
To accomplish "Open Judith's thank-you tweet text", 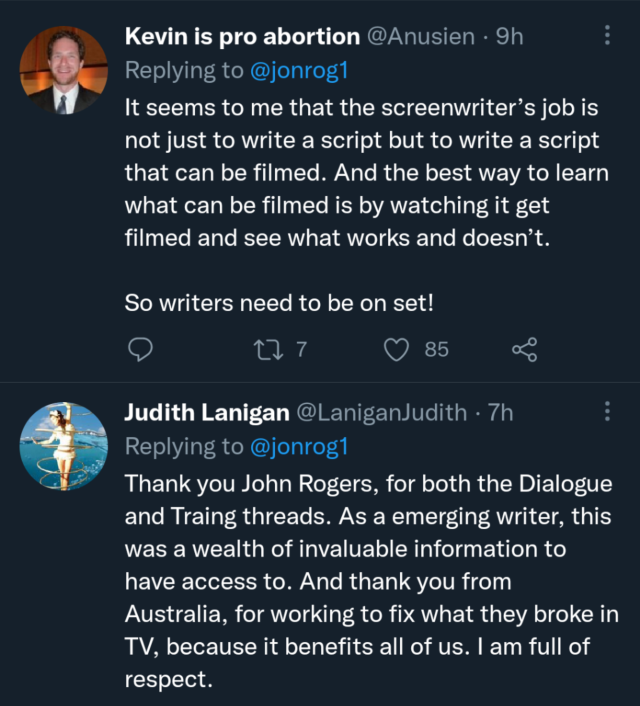I will tap(370, 582).
